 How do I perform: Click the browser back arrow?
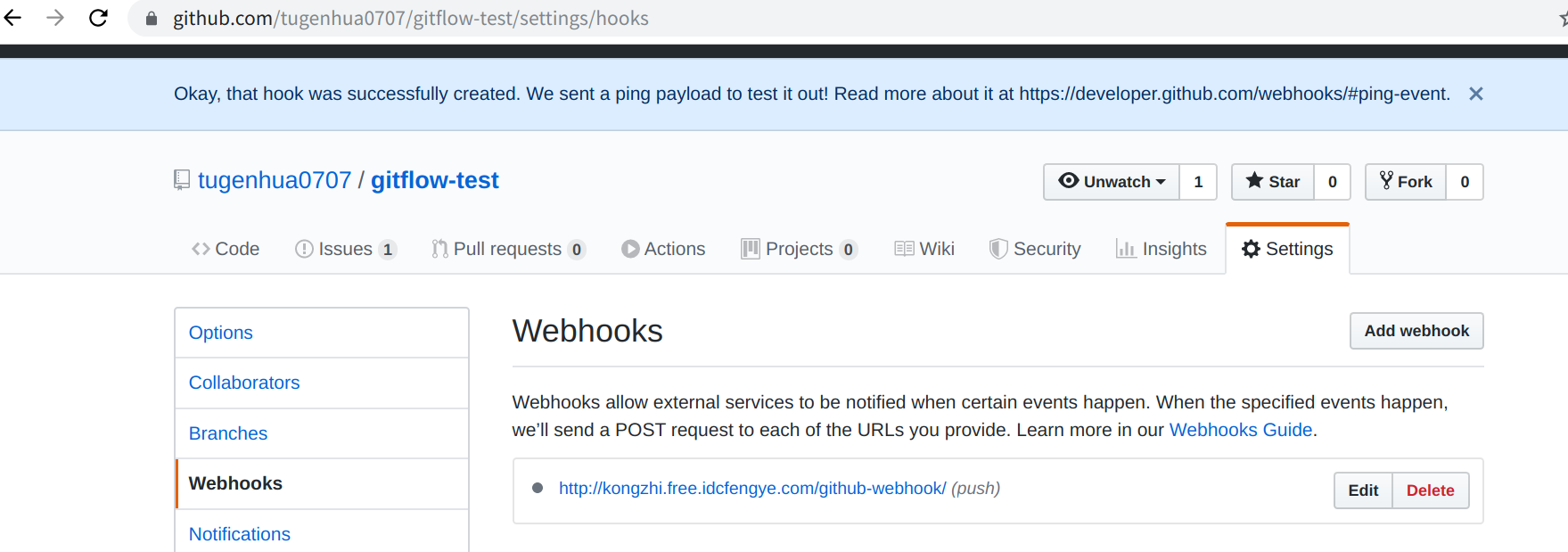pos(12,18)
